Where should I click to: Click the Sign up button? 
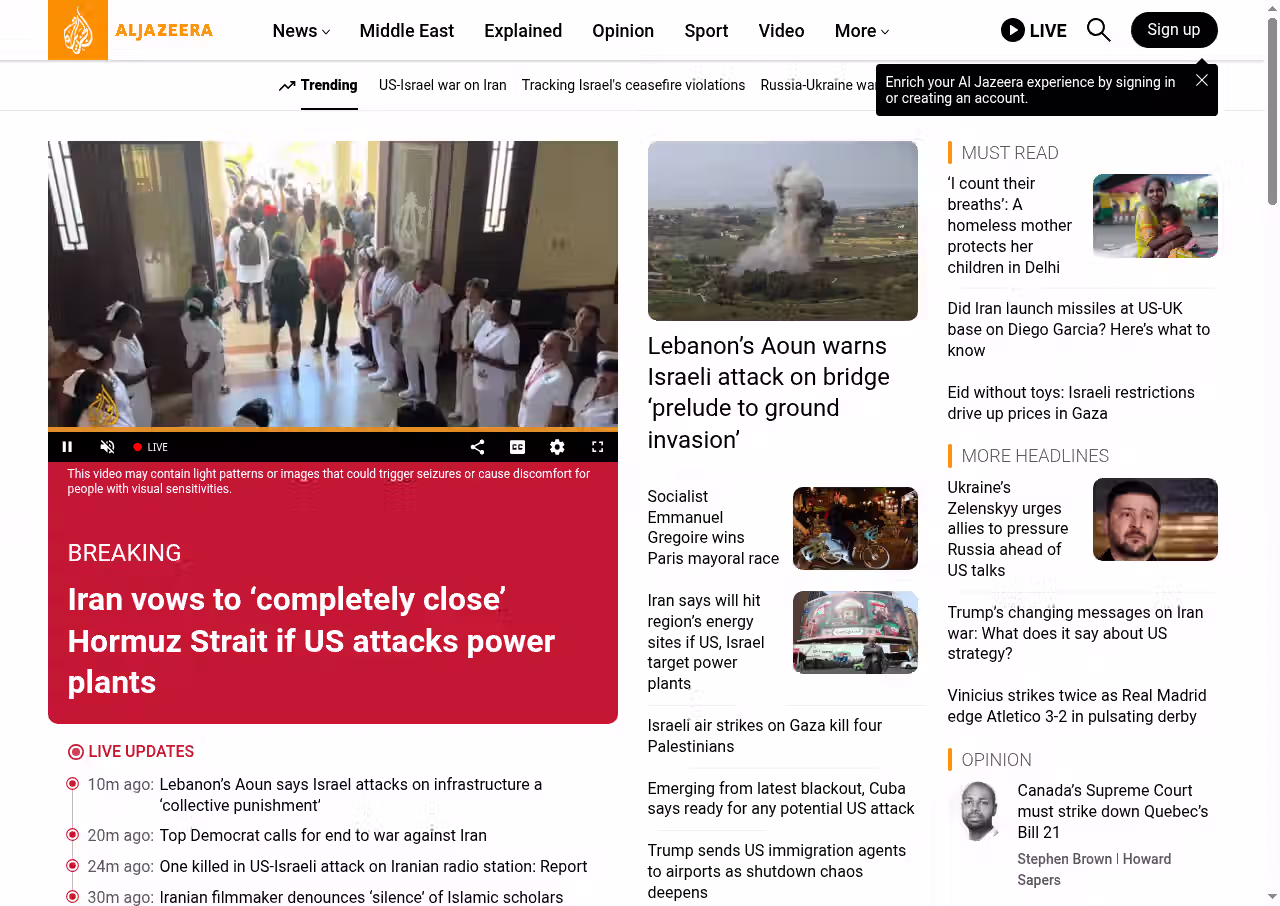pos(1173,30)
